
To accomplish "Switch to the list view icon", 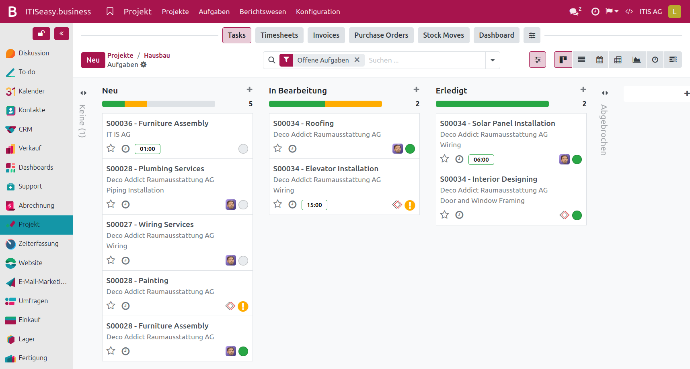I will (x=581, y=60).
